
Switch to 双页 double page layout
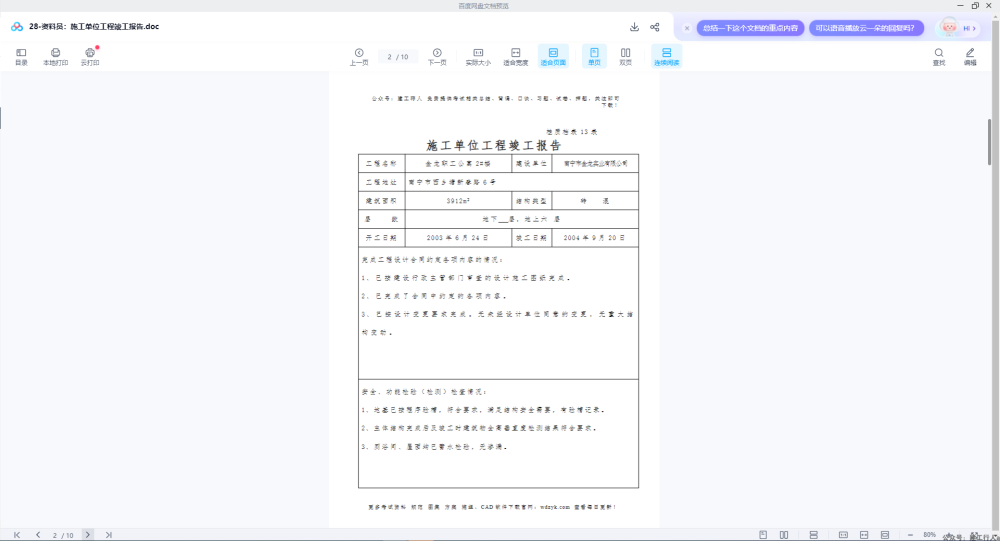coord(626,57)
